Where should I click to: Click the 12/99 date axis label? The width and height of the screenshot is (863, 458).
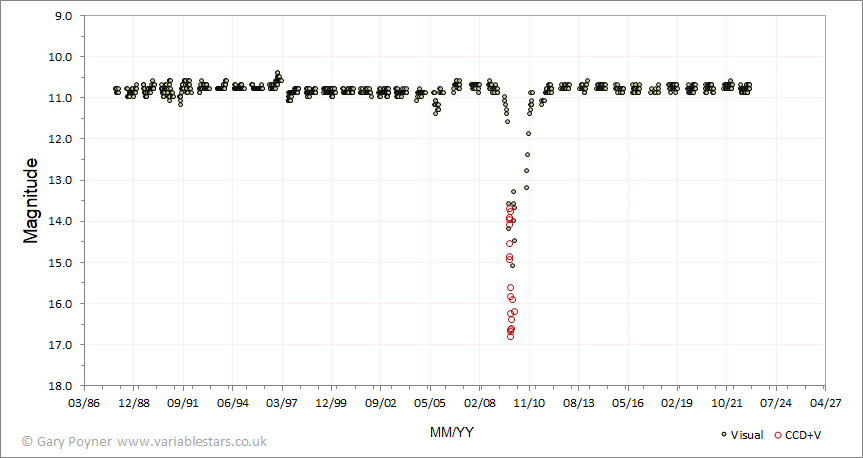click(x=331, y=402)
